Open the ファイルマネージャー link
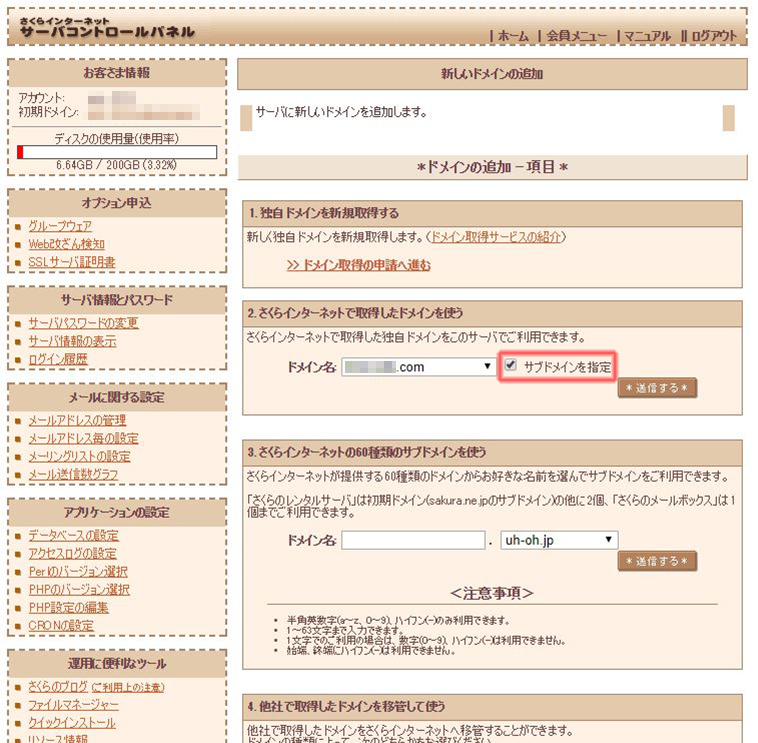The image size is (758, 743). 73,705
